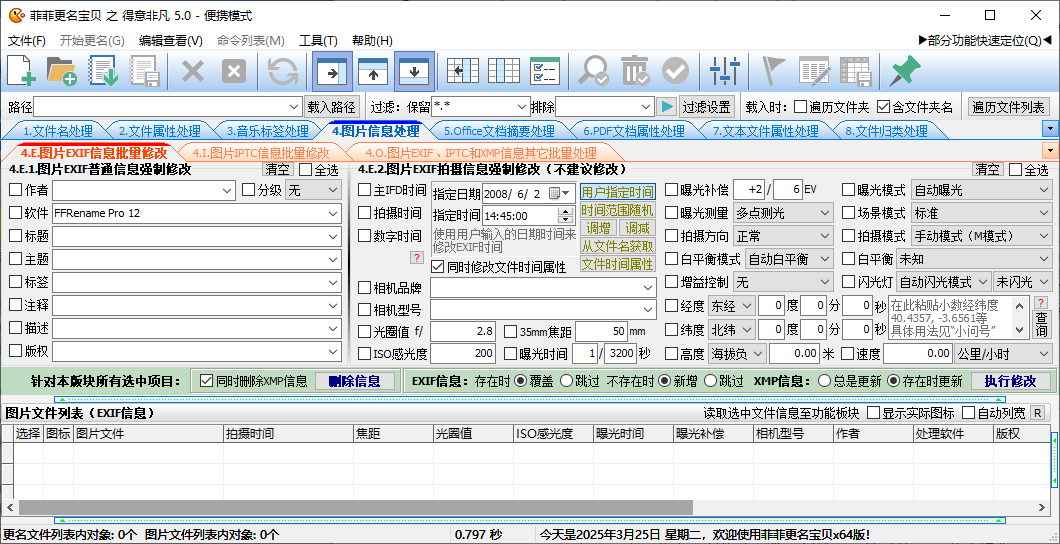
Task: Click the boxed X clear-all icon
Action: pyautogui.click(x=234, y=71)
